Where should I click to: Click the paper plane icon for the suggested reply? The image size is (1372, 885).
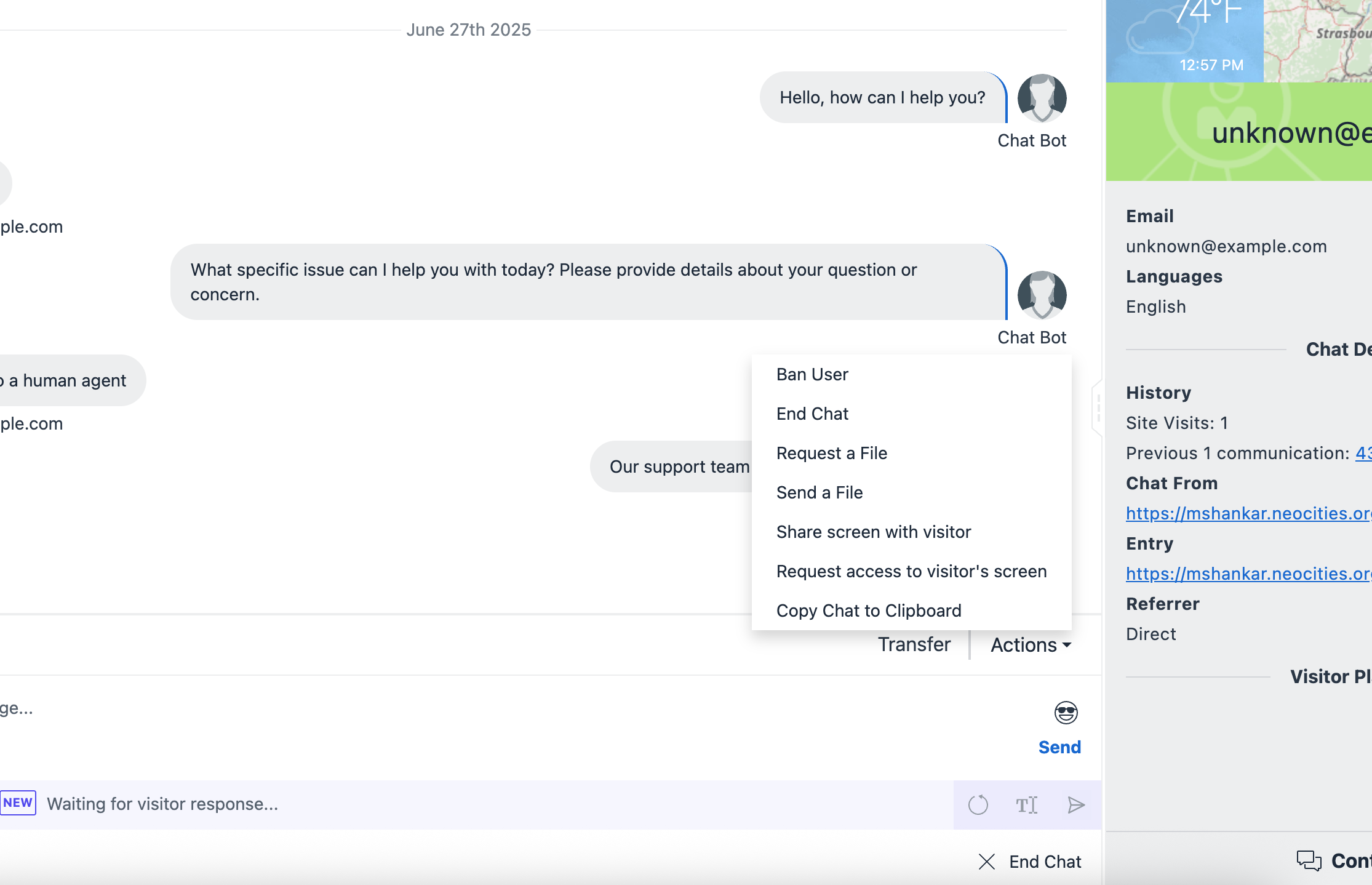coord(1075,804)
